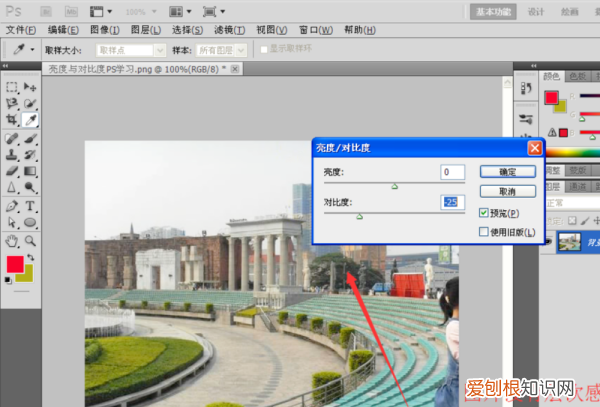Viewport: 600px width, 407px height.
Task: Click the red foreground color swatch in toolbox
Action: coord(15,264)
